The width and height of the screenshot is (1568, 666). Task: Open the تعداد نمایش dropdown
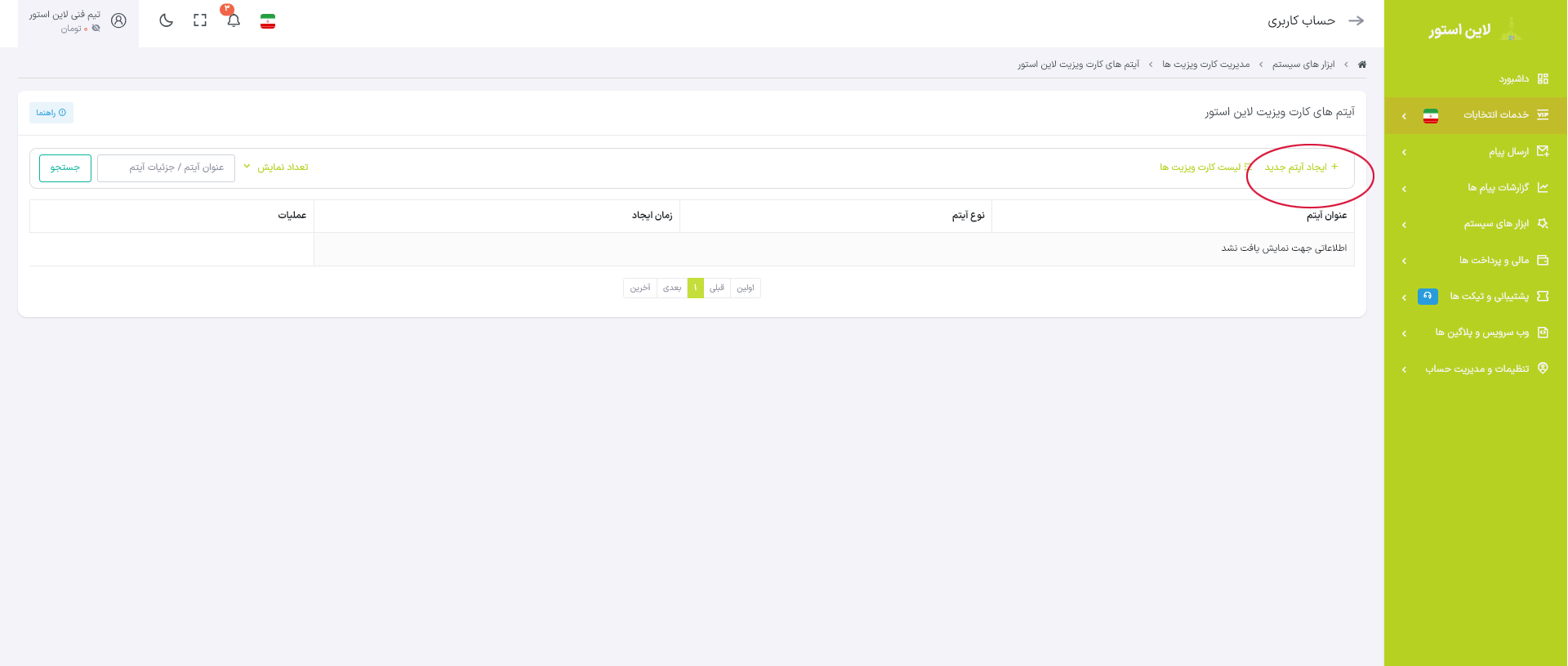(x=276, y=167)
